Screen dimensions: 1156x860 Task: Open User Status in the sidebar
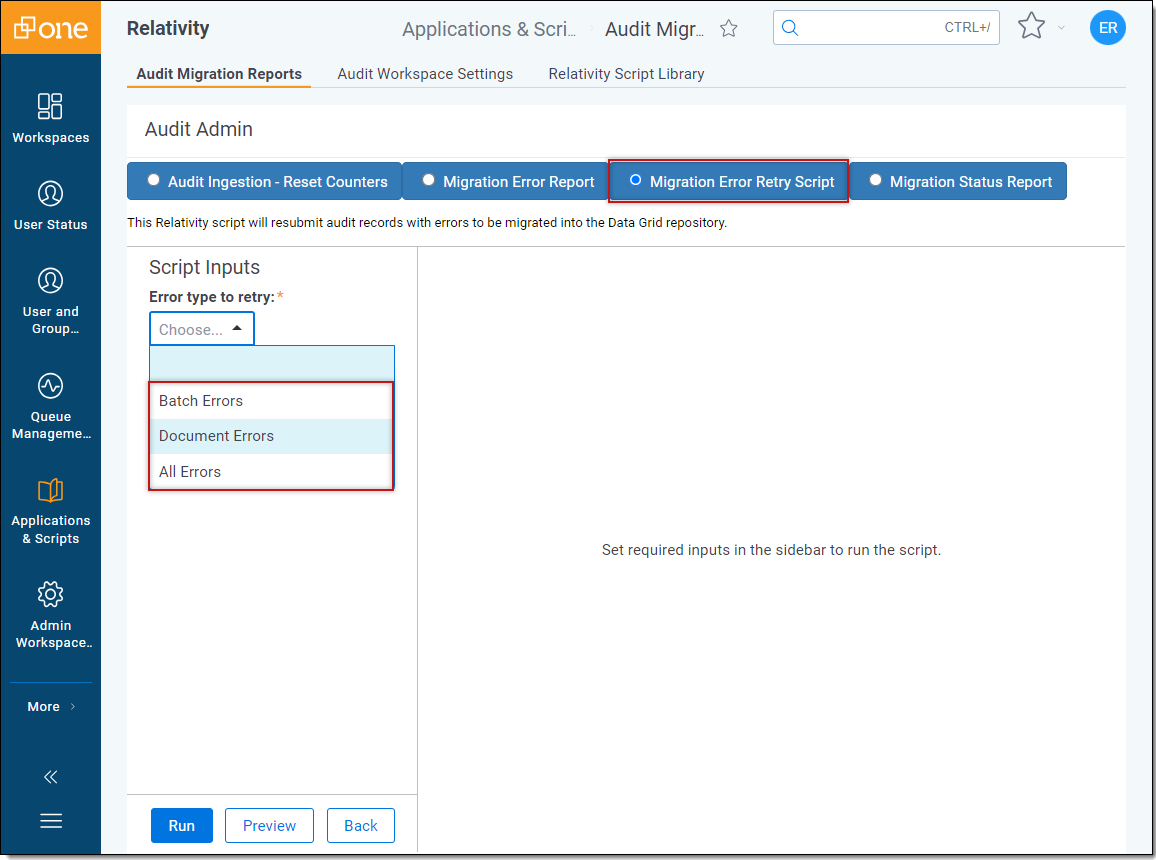pos(50,194)
